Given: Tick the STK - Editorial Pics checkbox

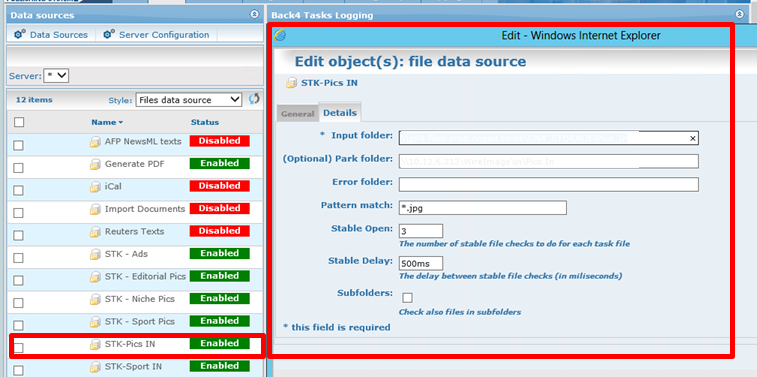Looking at the screenshot, I should tap(18, 280).
